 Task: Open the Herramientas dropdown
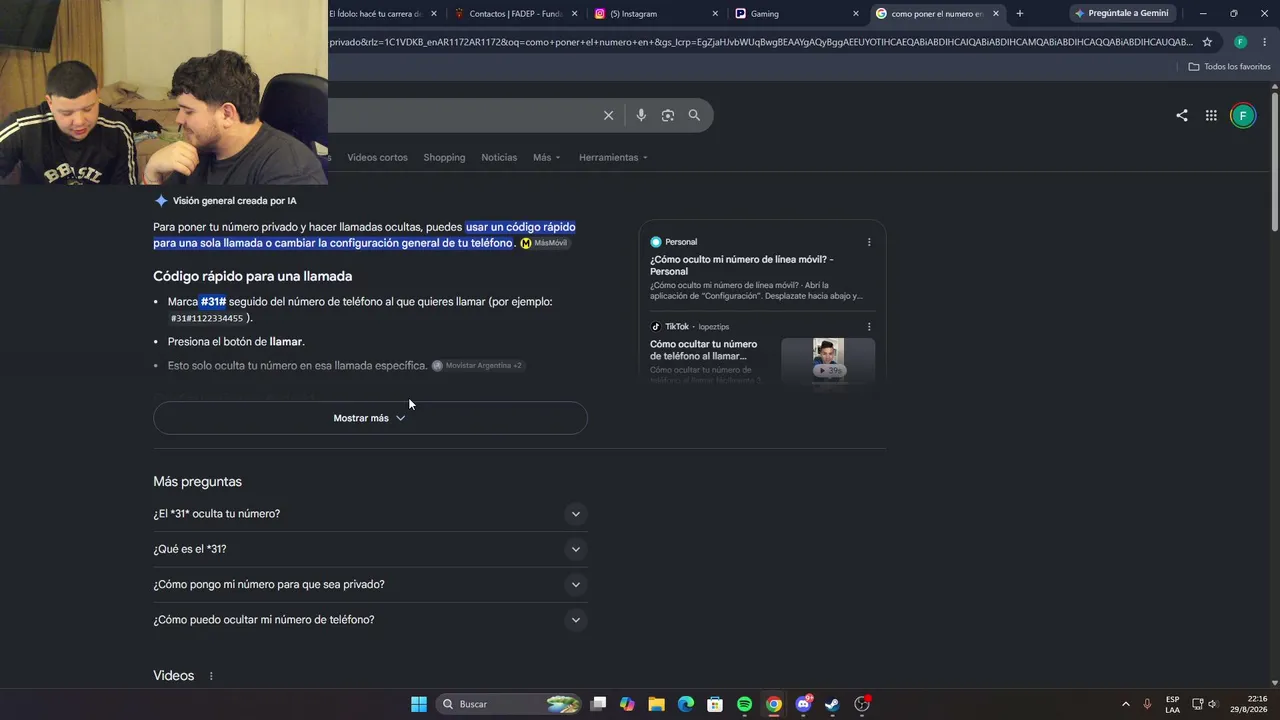tap(613, 157)
